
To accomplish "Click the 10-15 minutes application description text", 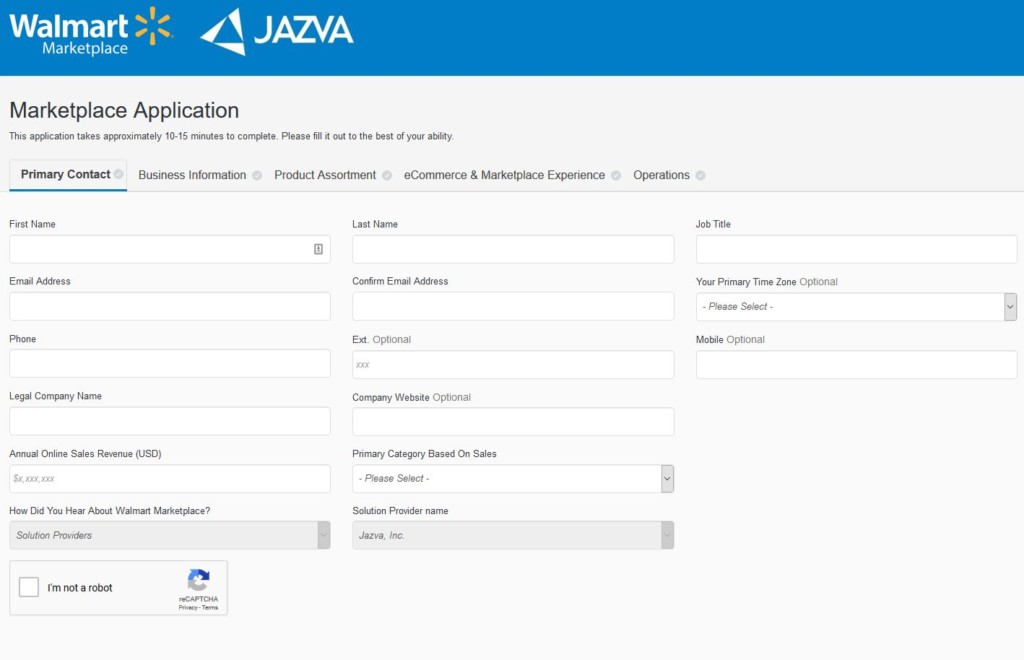I will [231, 136].
